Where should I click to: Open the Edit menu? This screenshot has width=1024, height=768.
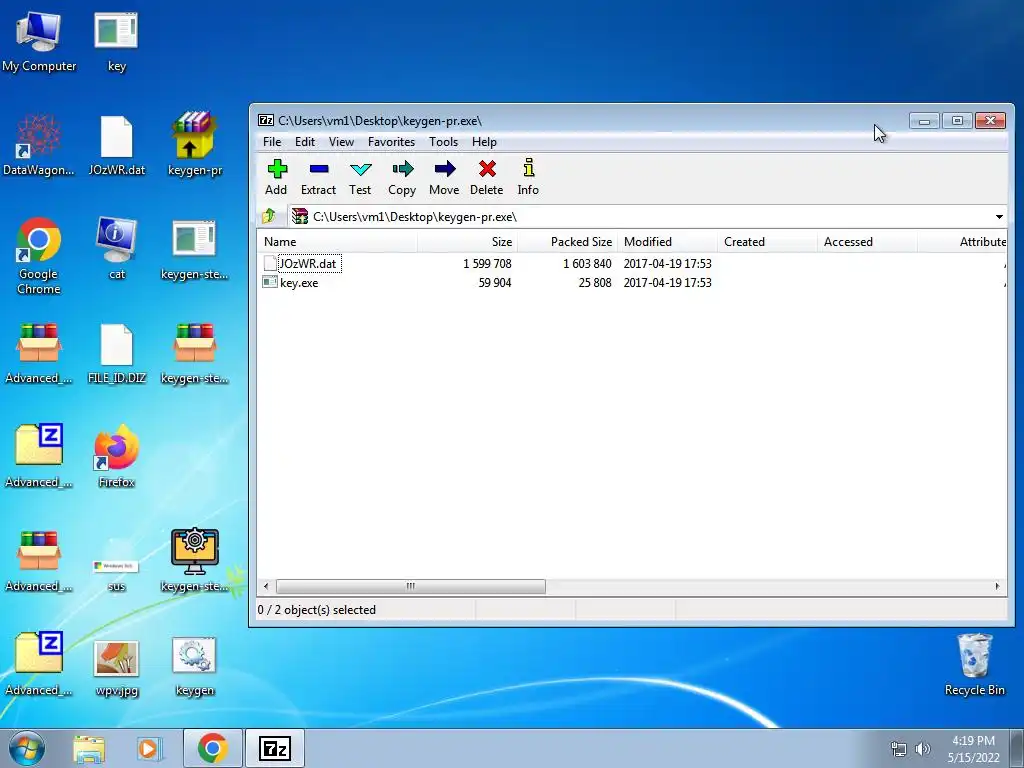pyautogui.click(x=304, y=142)
